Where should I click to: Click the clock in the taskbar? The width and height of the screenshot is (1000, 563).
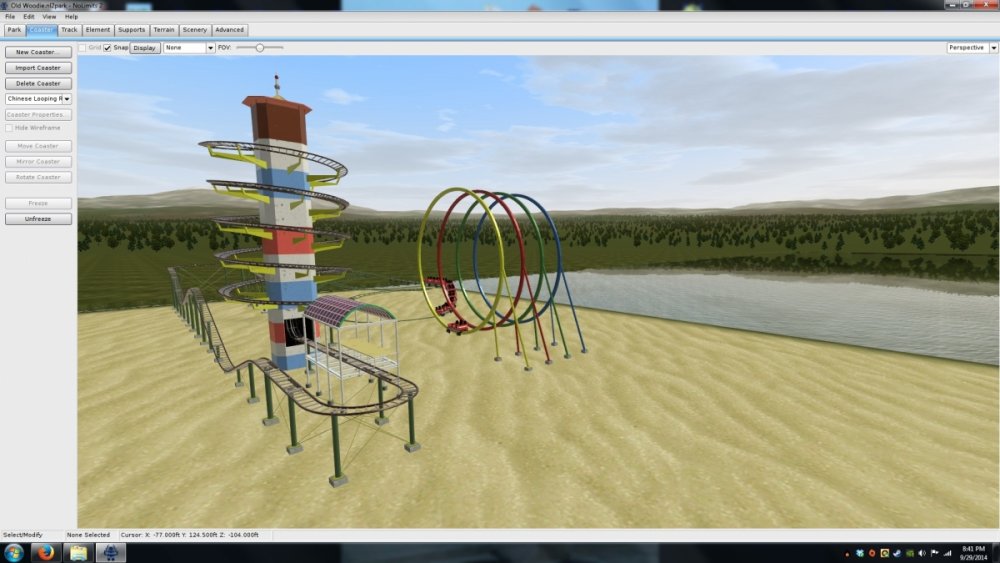tap(973, 552)
